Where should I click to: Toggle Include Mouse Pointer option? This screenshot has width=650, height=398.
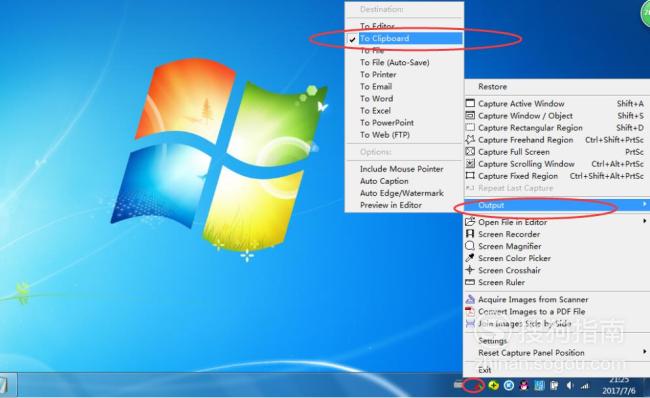click(404, 169)
